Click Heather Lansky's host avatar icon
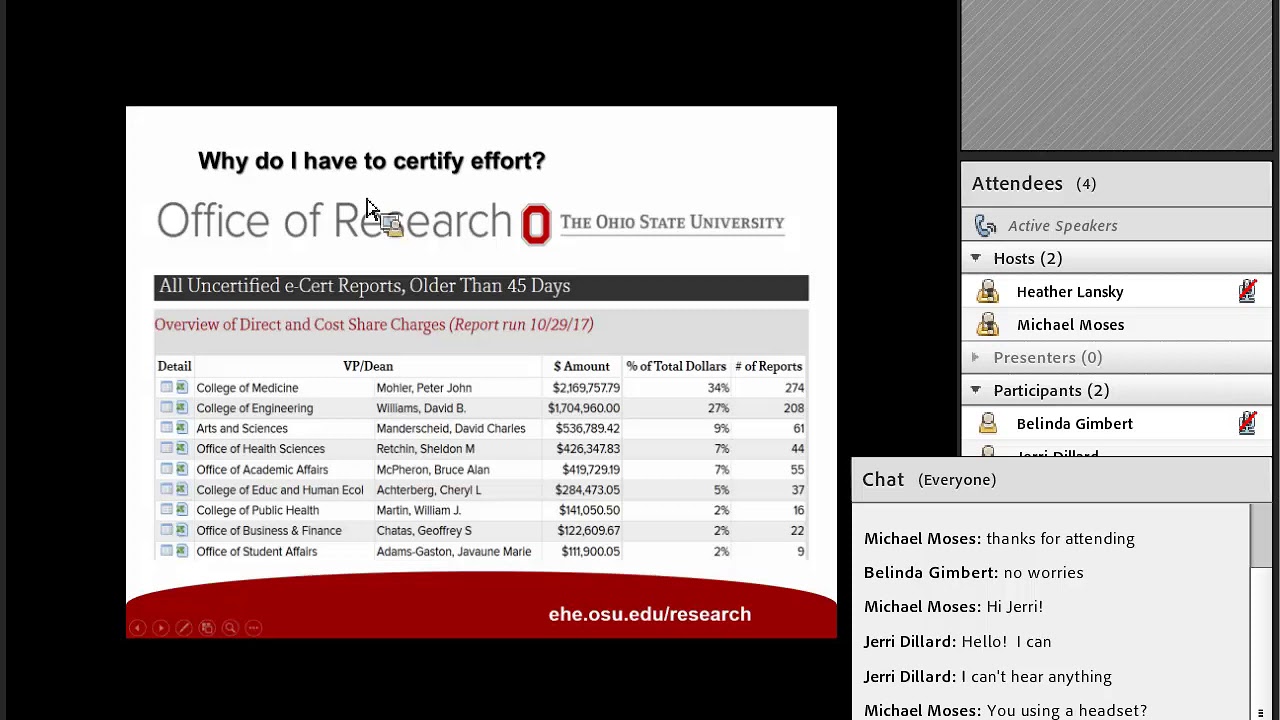This screenshot has width=1280, height=720. [988, 291]
